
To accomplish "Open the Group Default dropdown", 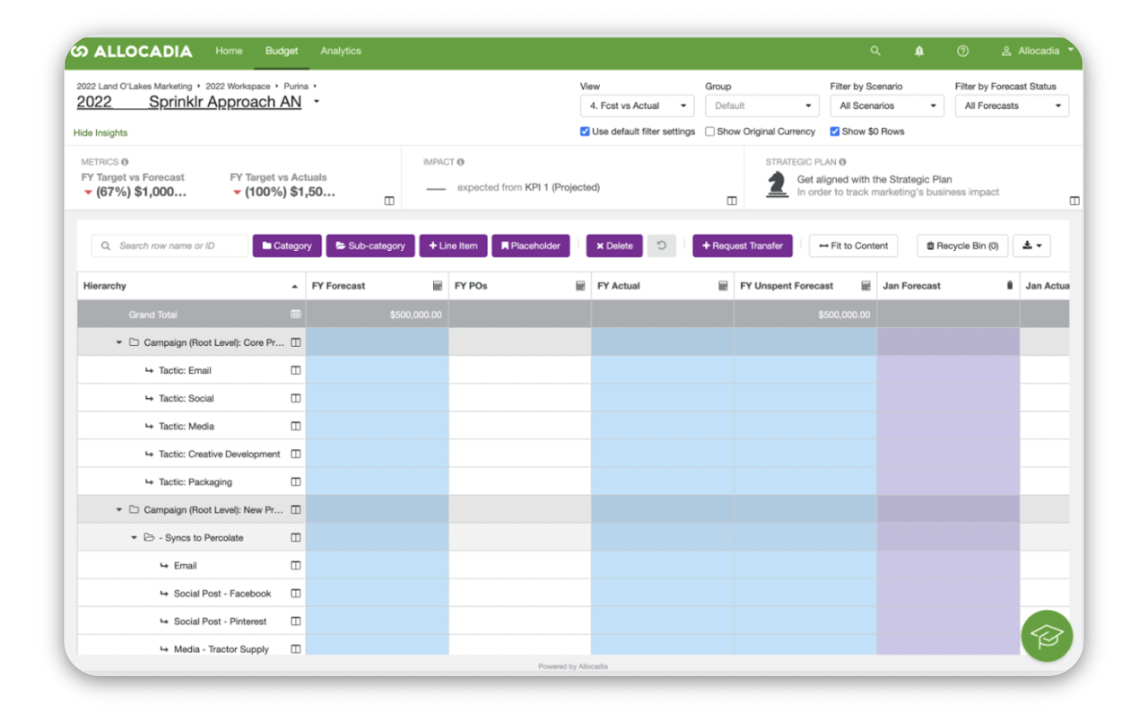I will point(762,106).
